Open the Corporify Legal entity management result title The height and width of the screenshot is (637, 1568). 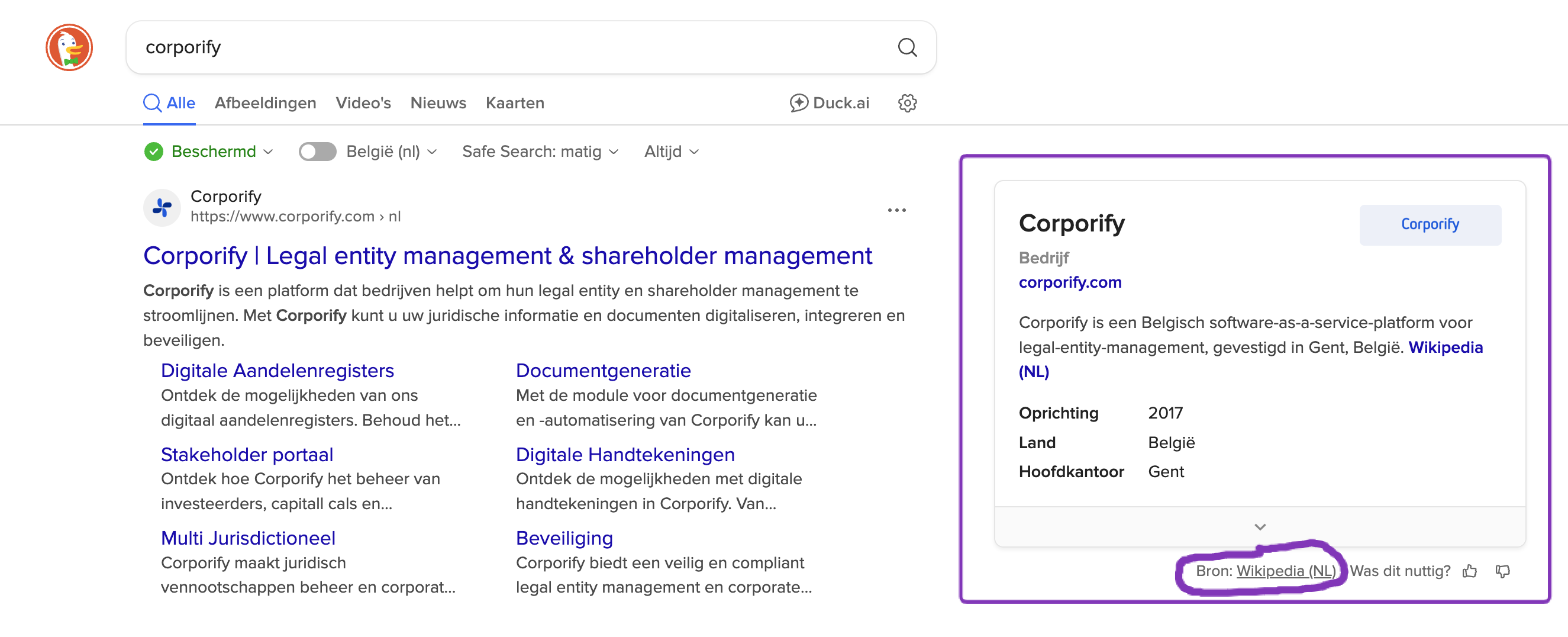[507, 256]
